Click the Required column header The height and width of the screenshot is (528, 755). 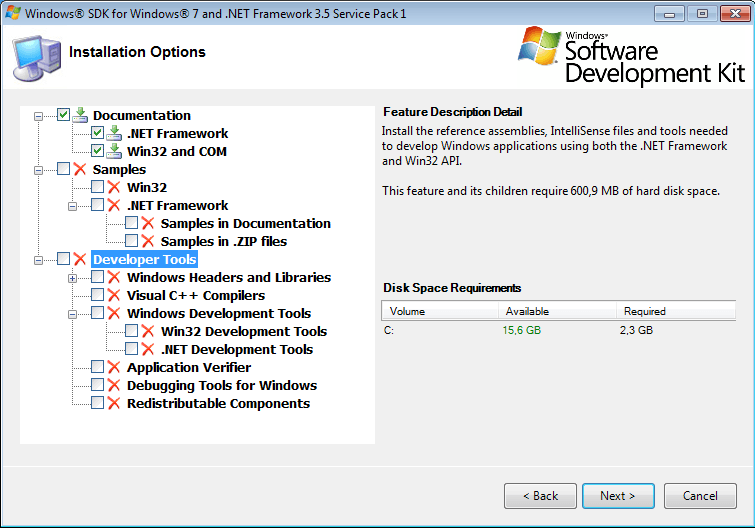[675, 311]
